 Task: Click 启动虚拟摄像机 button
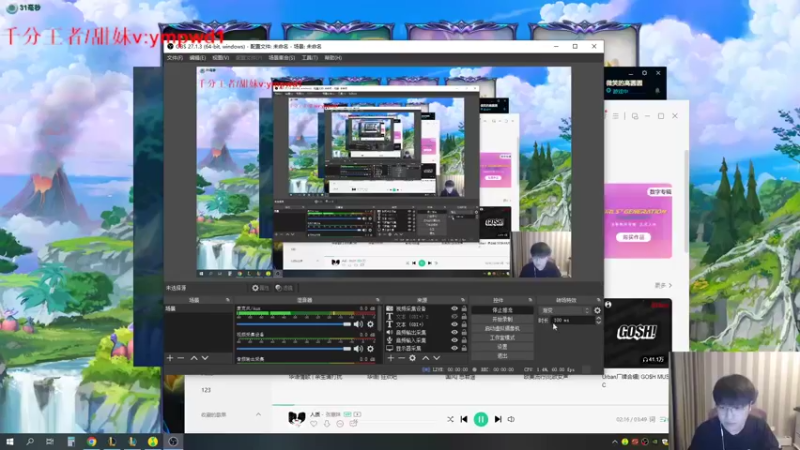[x=503, y=329]
